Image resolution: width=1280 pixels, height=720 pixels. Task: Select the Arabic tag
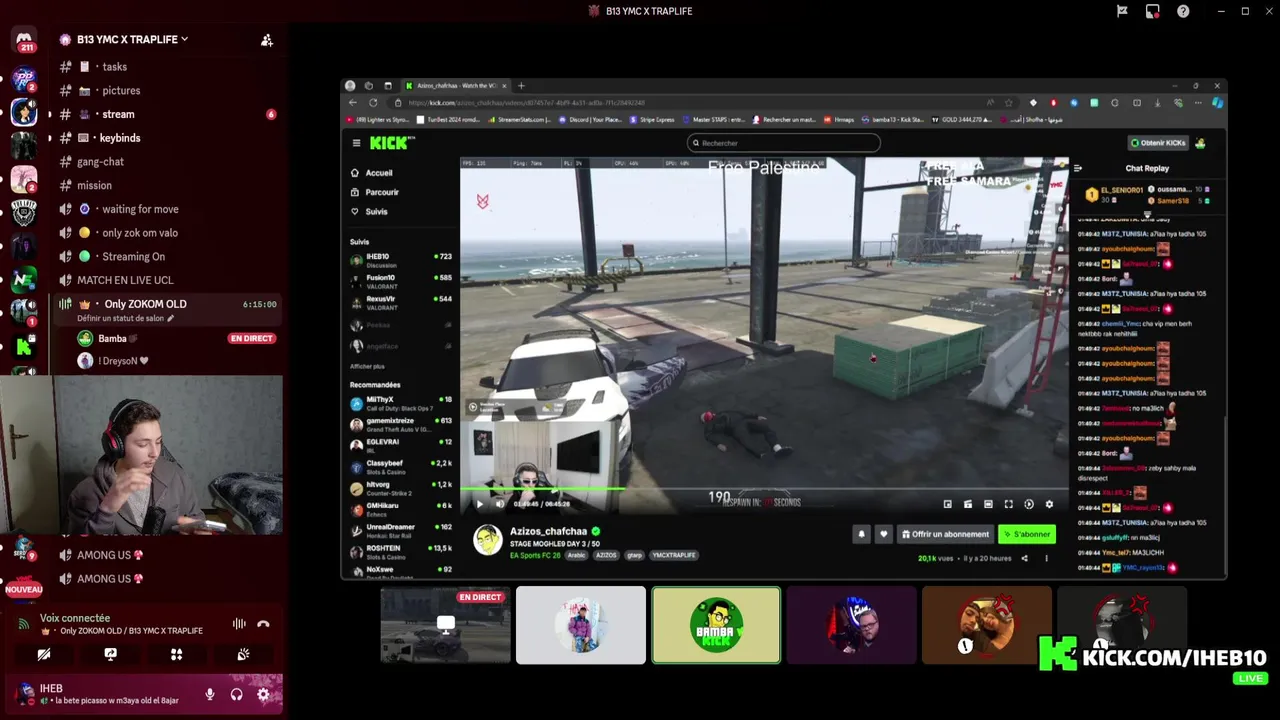[x=577, y=555]
